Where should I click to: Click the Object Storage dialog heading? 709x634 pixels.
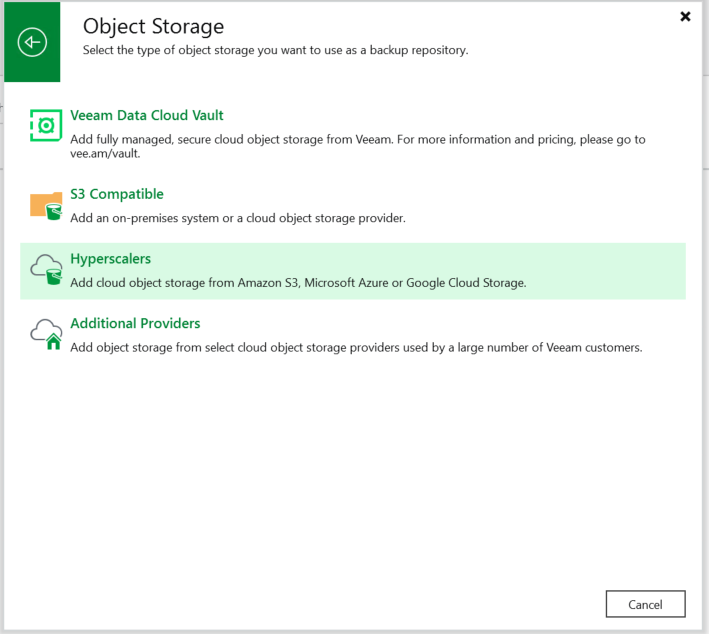[153, 26]
